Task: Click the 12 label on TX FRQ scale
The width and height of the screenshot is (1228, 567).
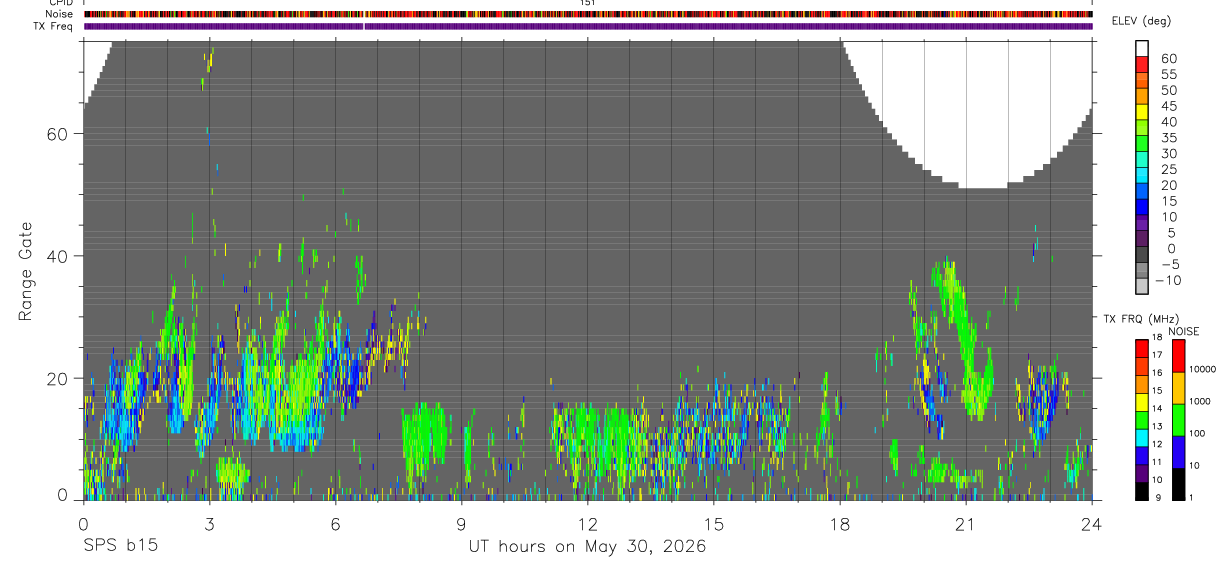Action: point(1157,444)
